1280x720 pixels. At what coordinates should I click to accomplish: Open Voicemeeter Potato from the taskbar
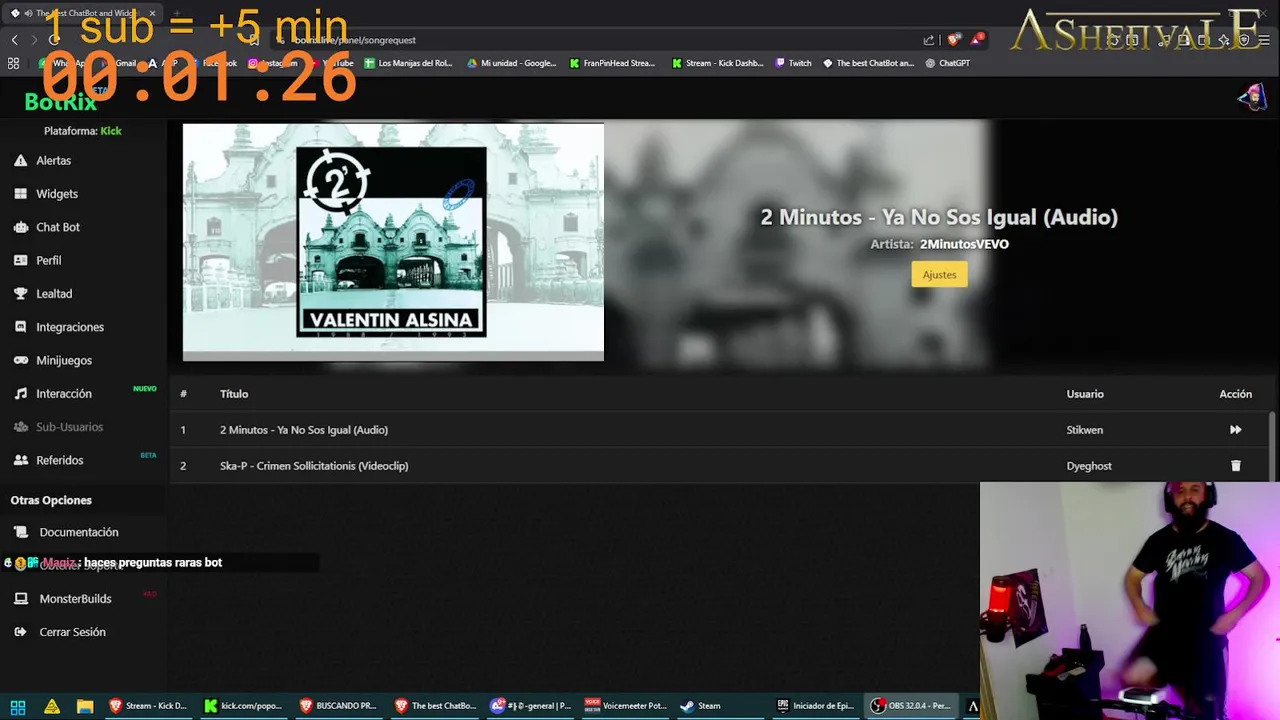[626, 706]
